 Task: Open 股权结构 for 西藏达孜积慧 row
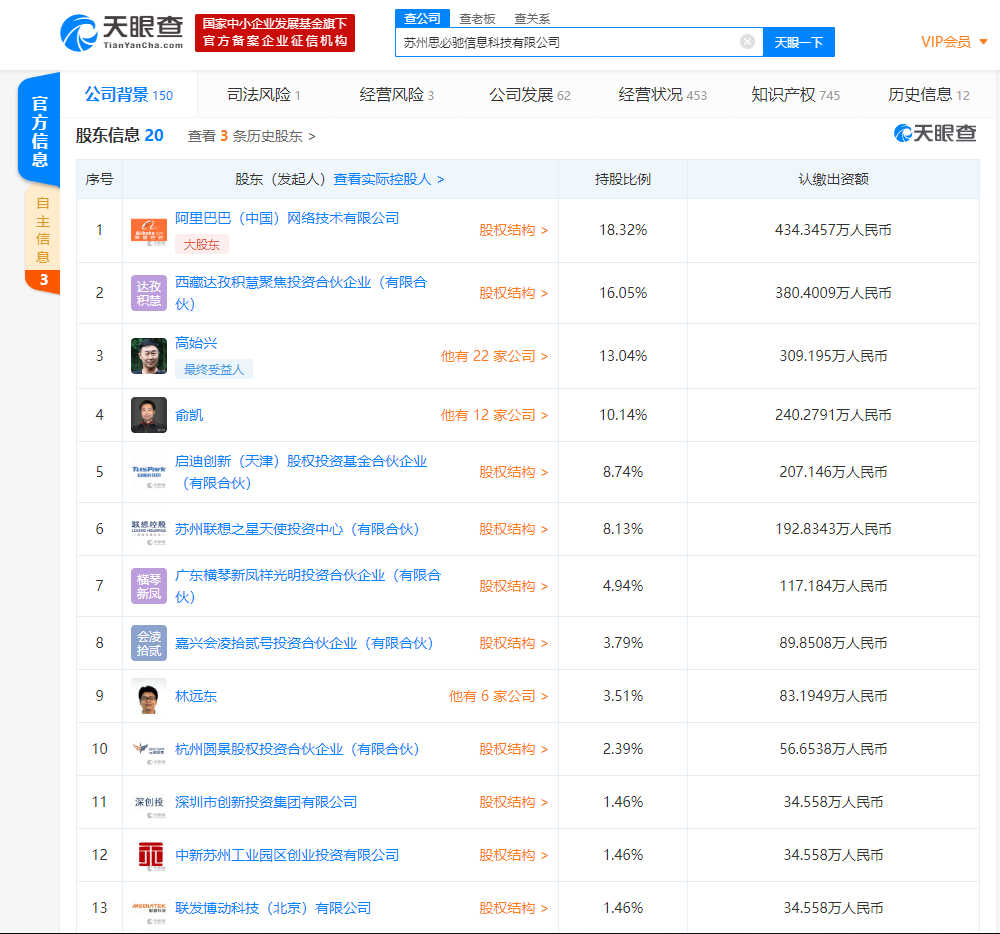tap(513, 293)
